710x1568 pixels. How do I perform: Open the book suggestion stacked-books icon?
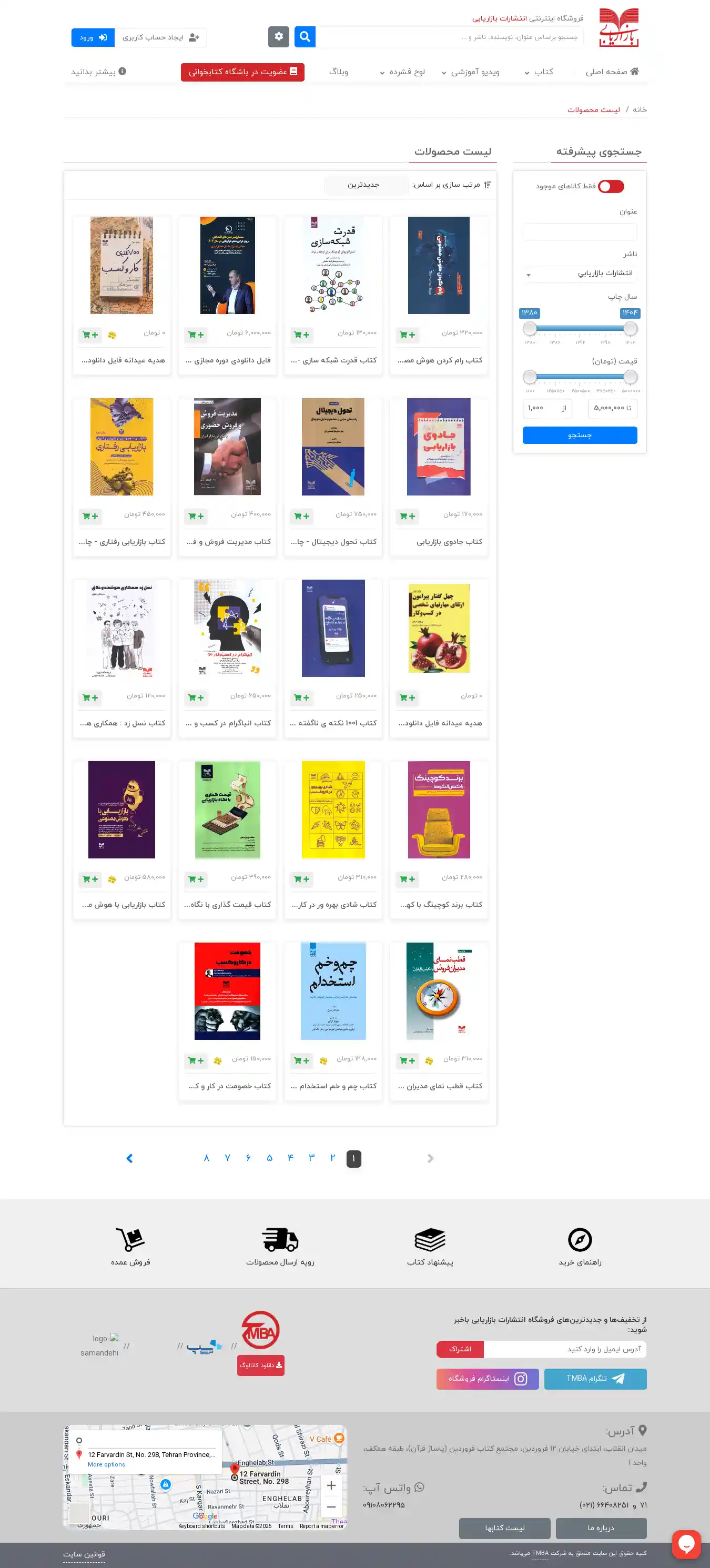430,1239
